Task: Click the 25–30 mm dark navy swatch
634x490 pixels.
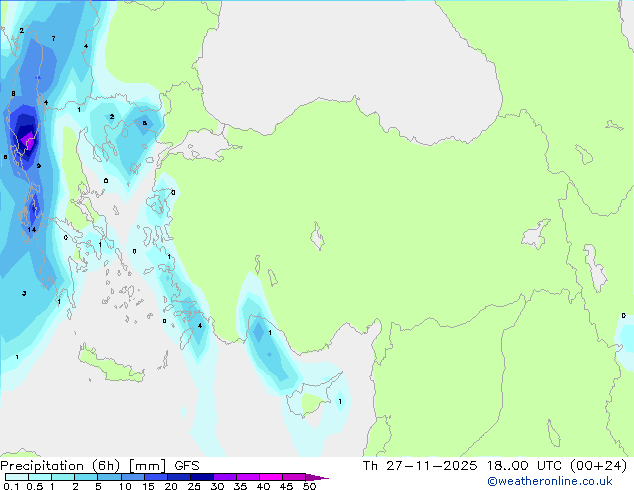Action: [202, 477]
